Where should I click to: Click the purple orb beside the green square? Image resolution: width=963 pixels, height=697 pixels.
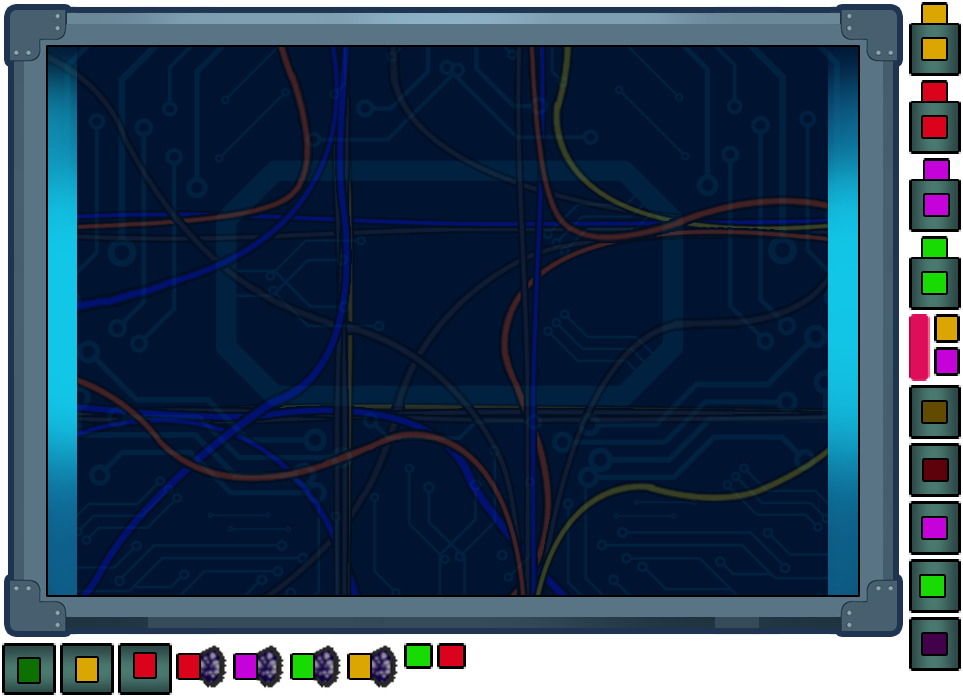[x=327, y=666]
